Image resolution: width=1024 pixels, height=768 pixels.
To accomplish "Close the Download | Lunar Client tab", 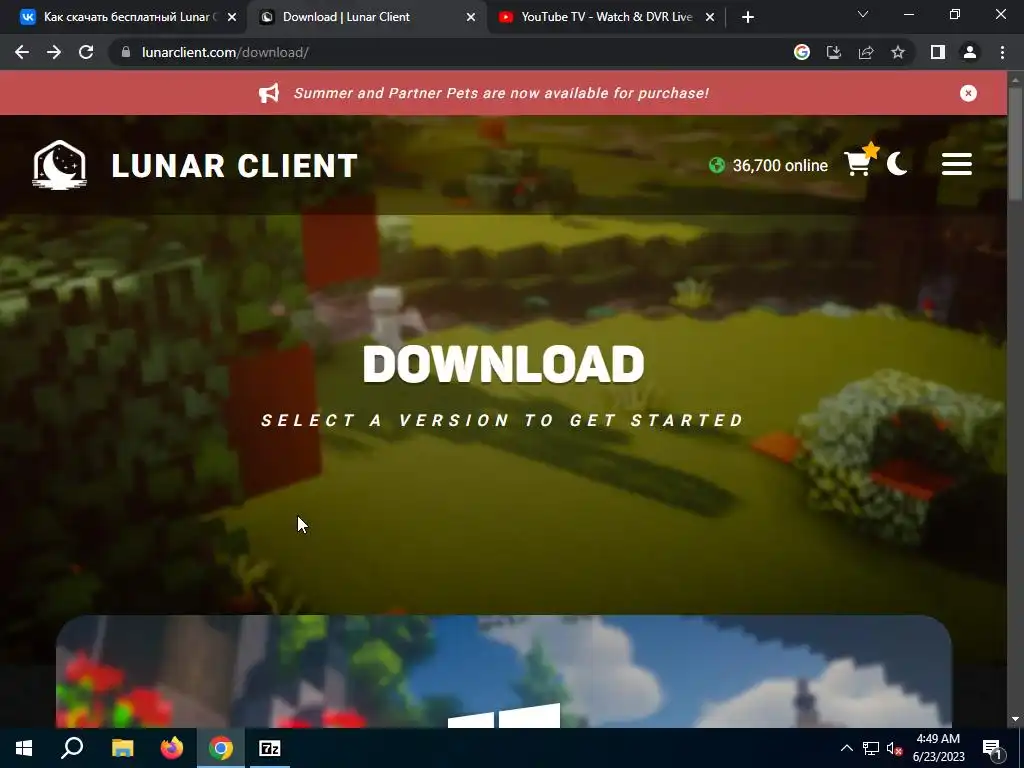I will [x=471, y=18].
